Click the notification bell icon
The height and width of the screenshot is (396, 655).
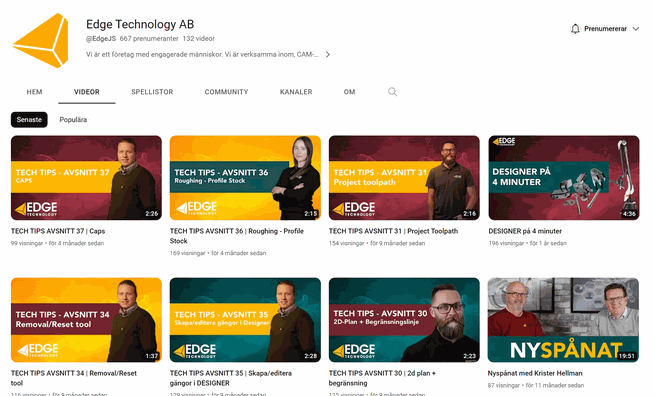click(575, 28)
